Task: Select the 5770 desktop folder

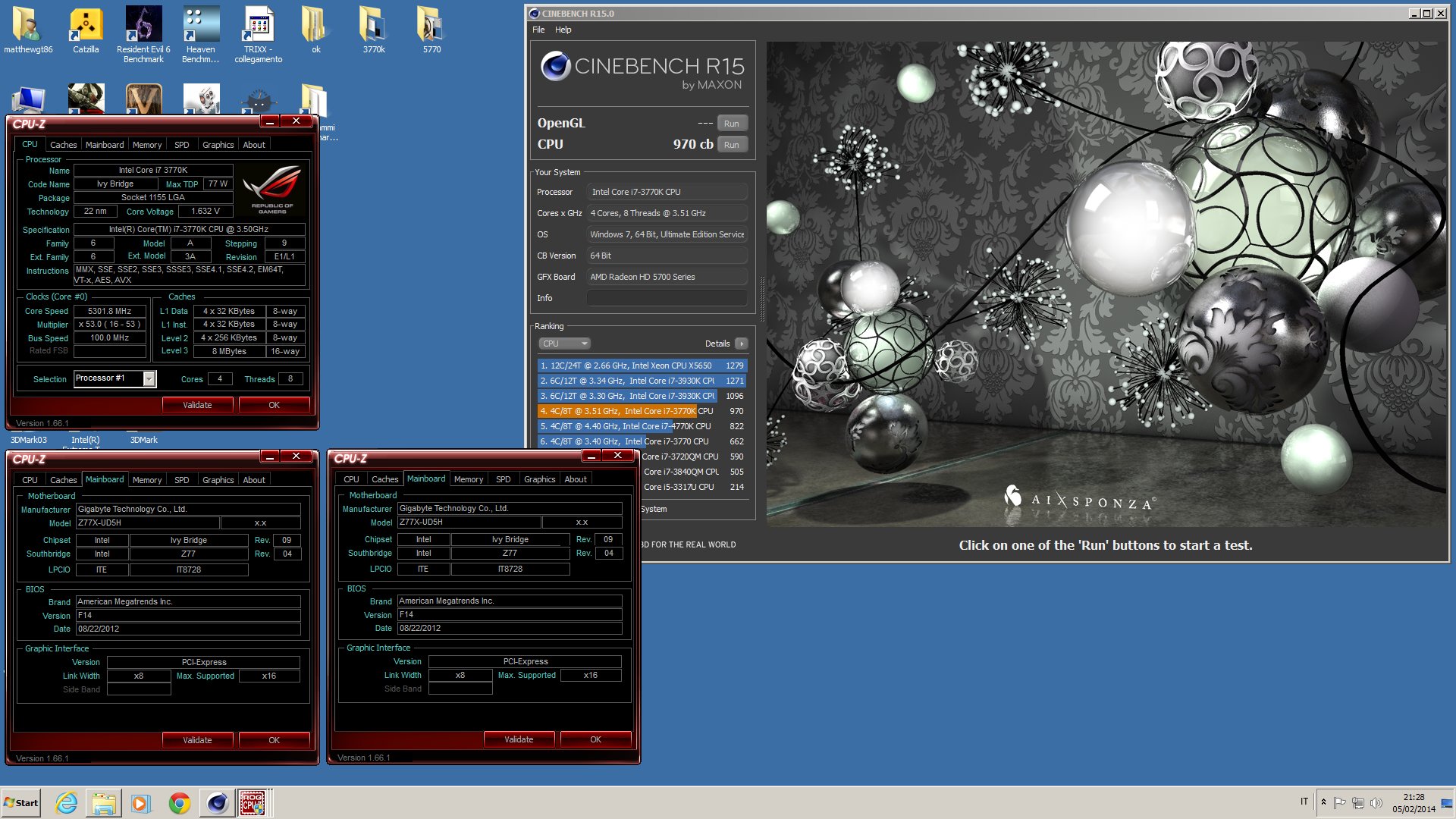Action: (x=431, y=30)
